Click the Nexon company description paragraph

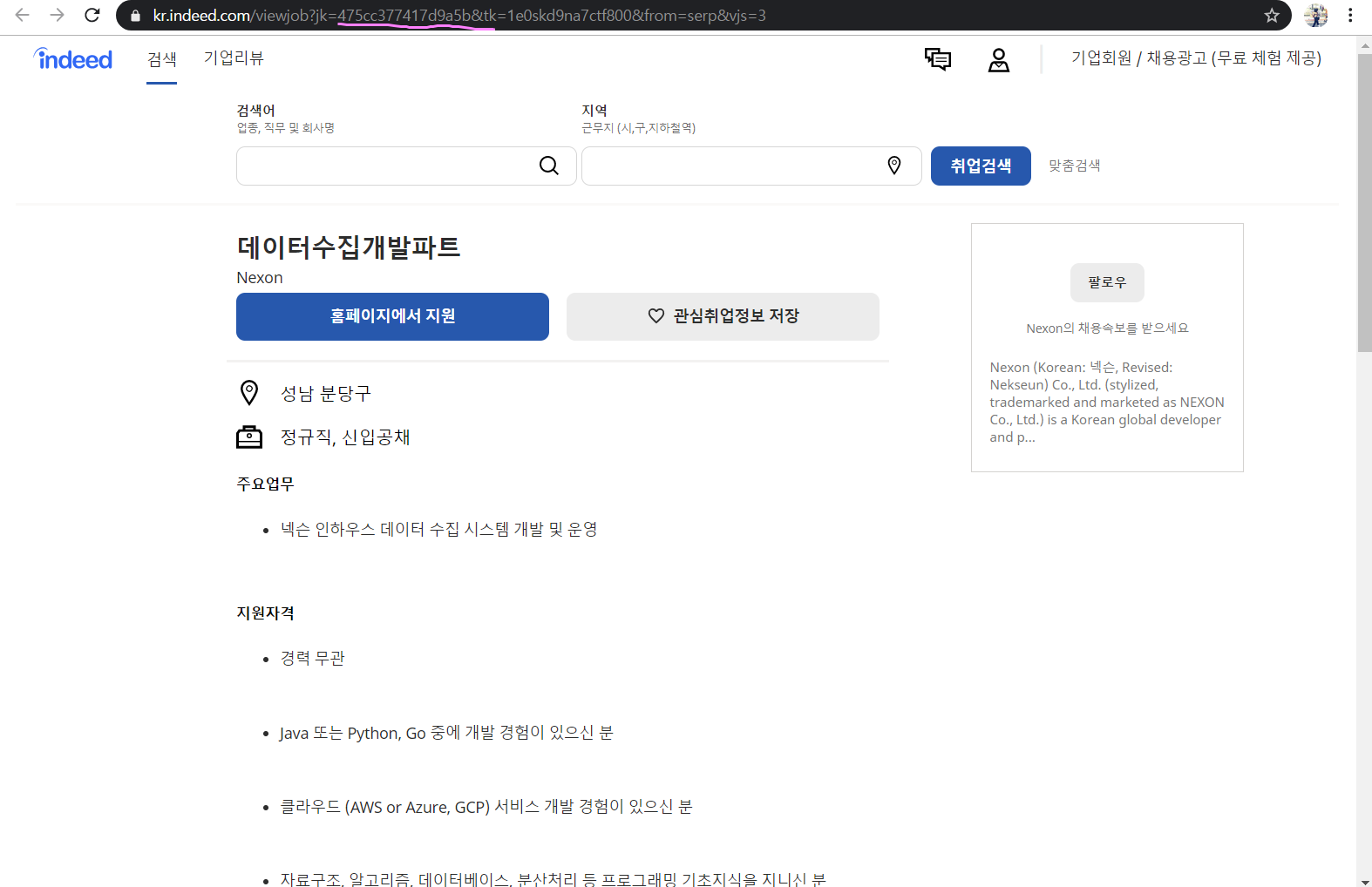(1107, 403)
